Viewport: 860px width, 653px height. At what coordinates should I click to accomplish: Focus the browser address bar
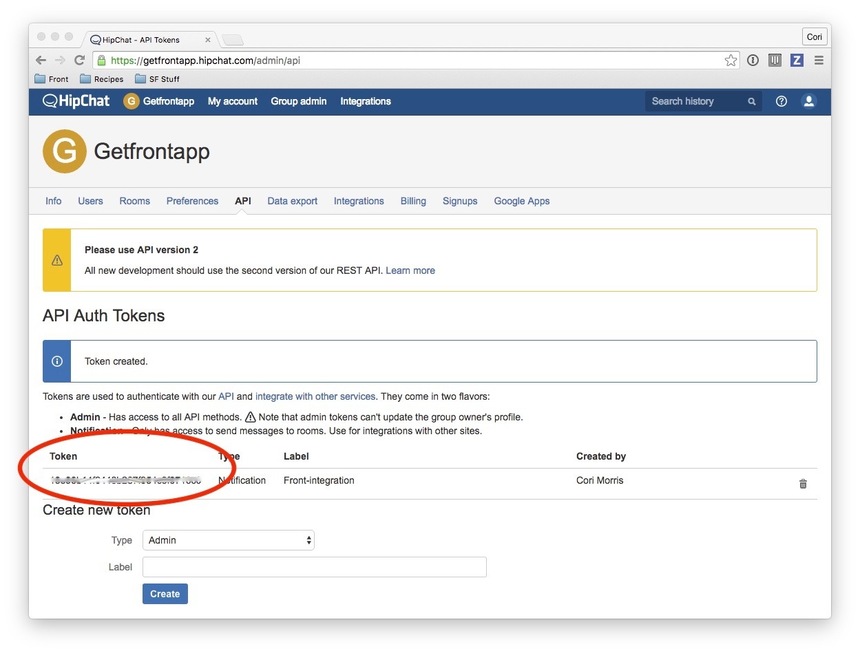pos(417,60)
